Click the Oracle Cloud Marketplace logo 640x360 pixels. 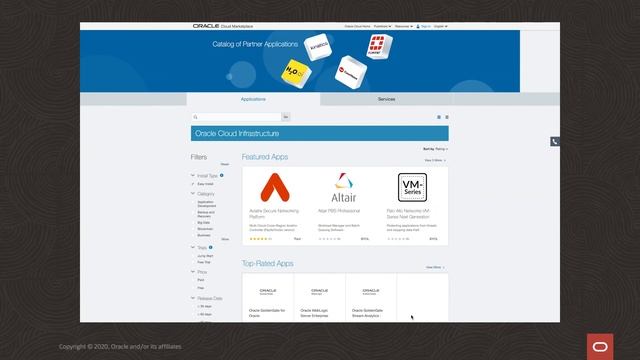[x=223, y=26]
